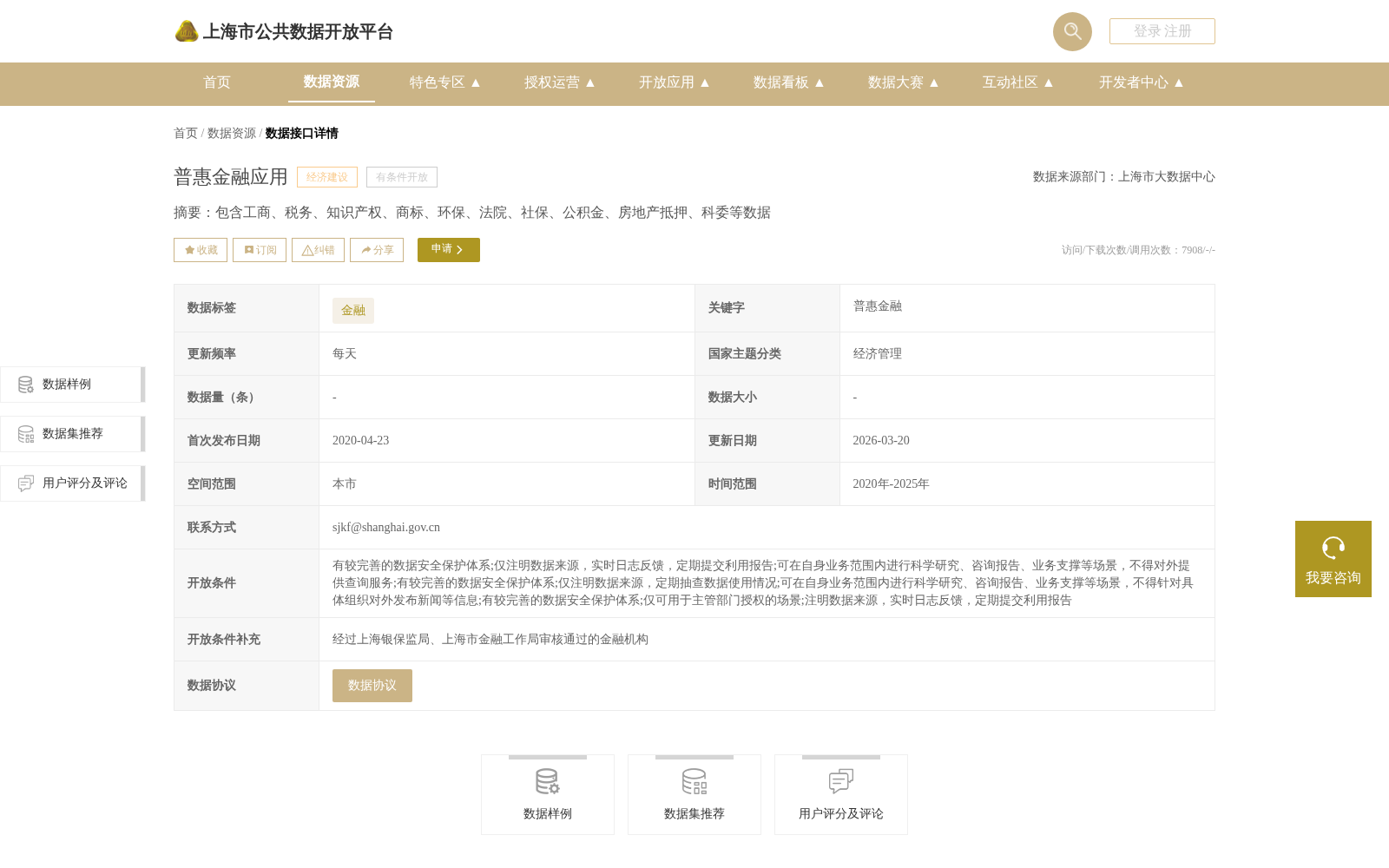Click the 数据来源部门 source department text

click(1124, 177)
